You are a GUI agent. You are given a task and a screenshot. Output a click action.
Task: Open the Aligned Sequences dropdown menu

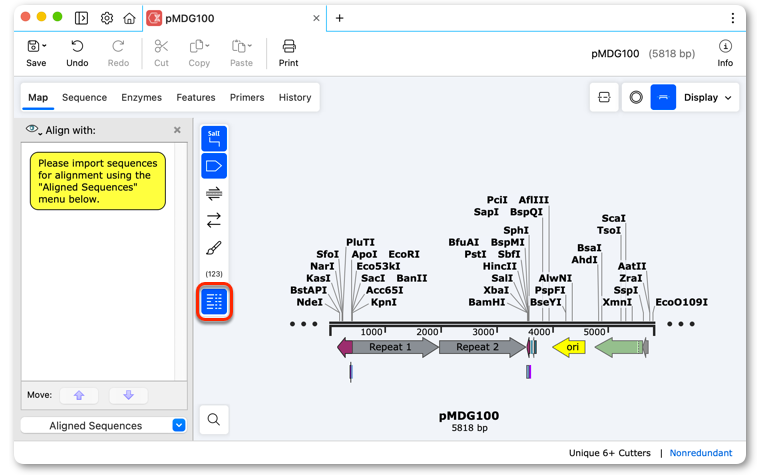point(104,425)
